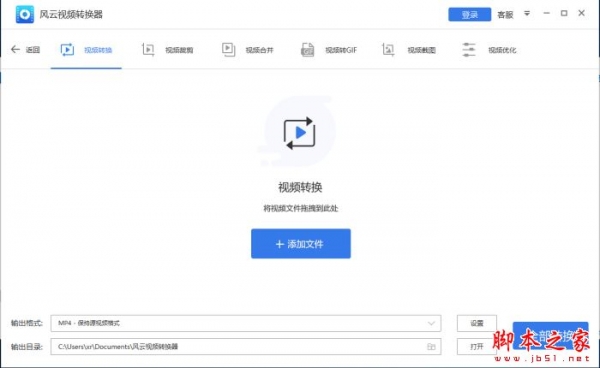
Task: Minimize the window
Action: coord(546,13)
